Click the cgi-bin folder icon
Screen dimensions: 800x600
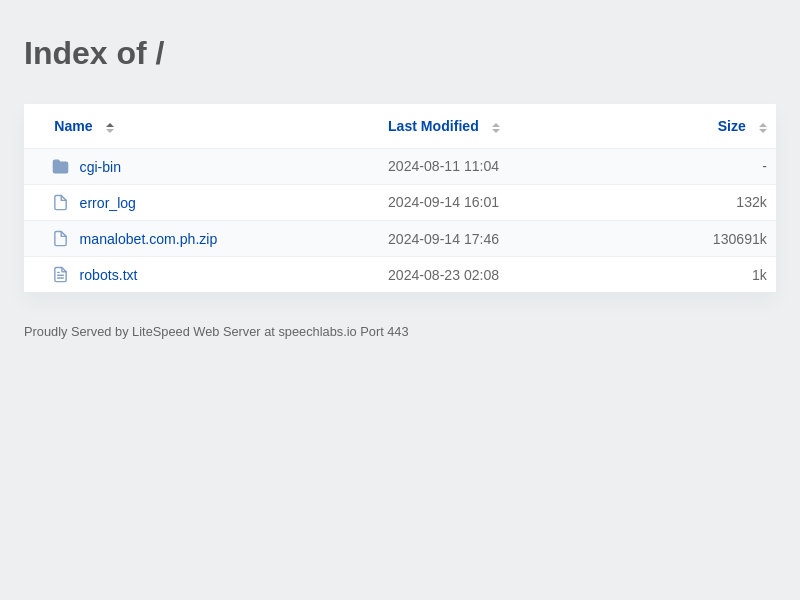(x=60, y=167)
